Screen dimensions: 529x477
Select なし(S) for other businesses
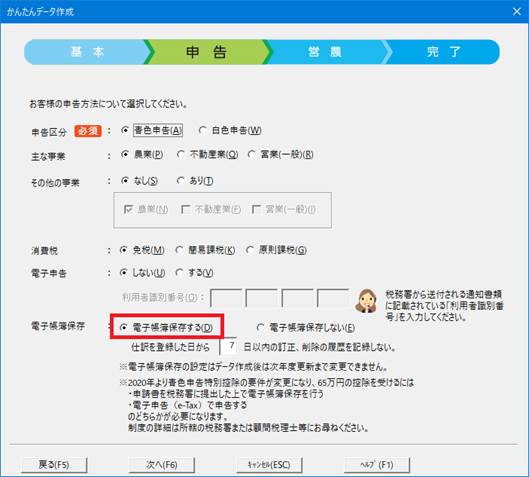click(x=139, y=181)
